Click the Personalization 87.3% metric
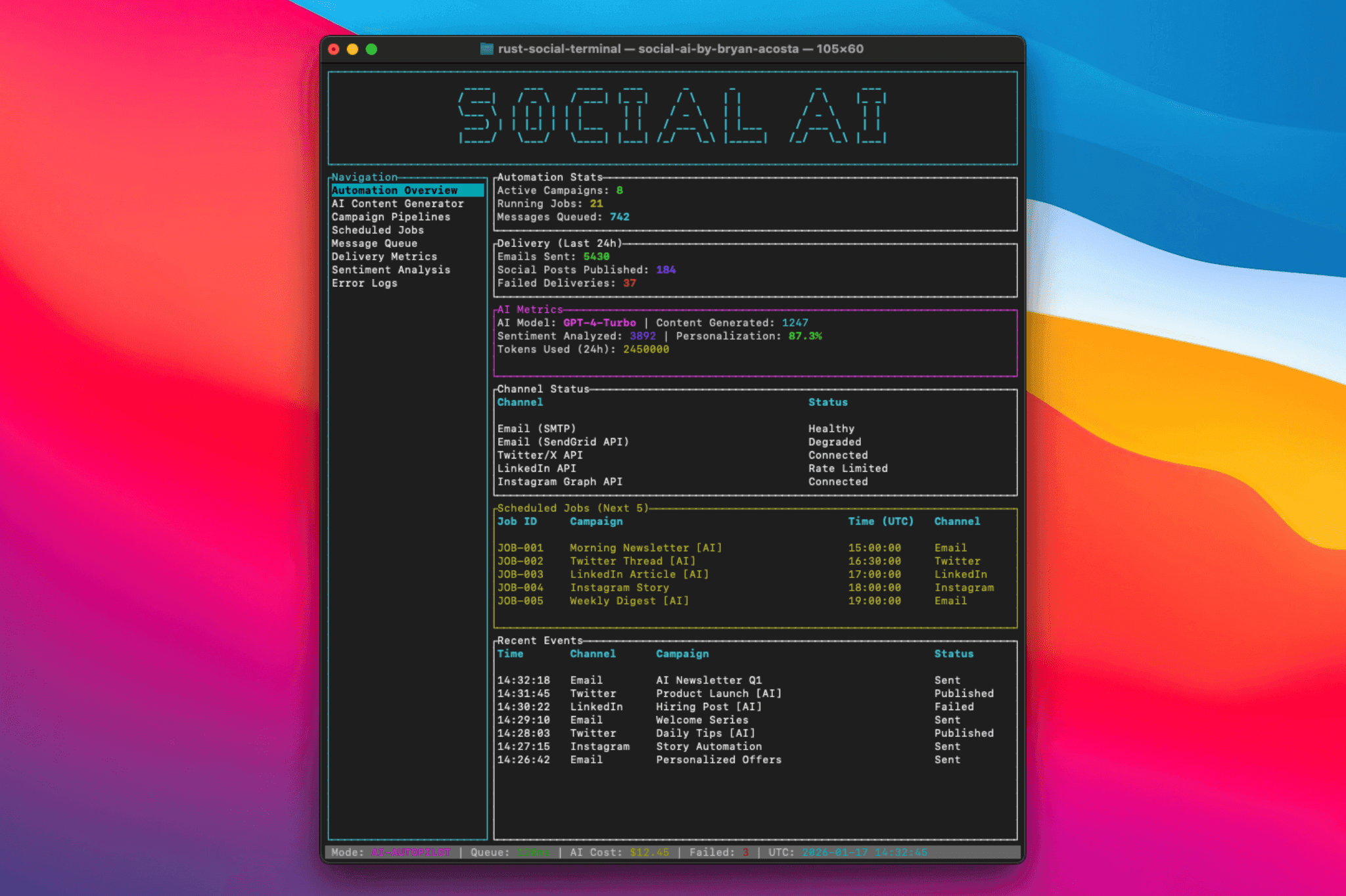1346x896 pixels. pyautogui.click(x=805, y=336)
